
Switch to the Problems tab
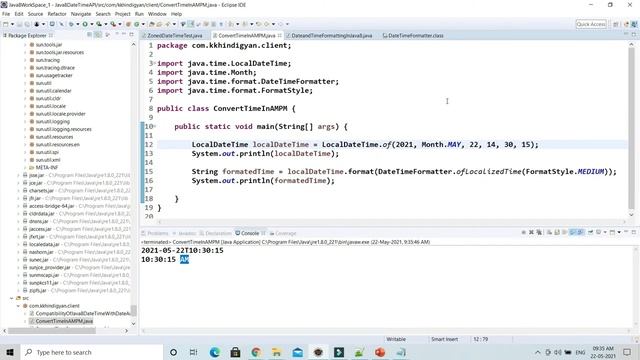click(155, 233)
